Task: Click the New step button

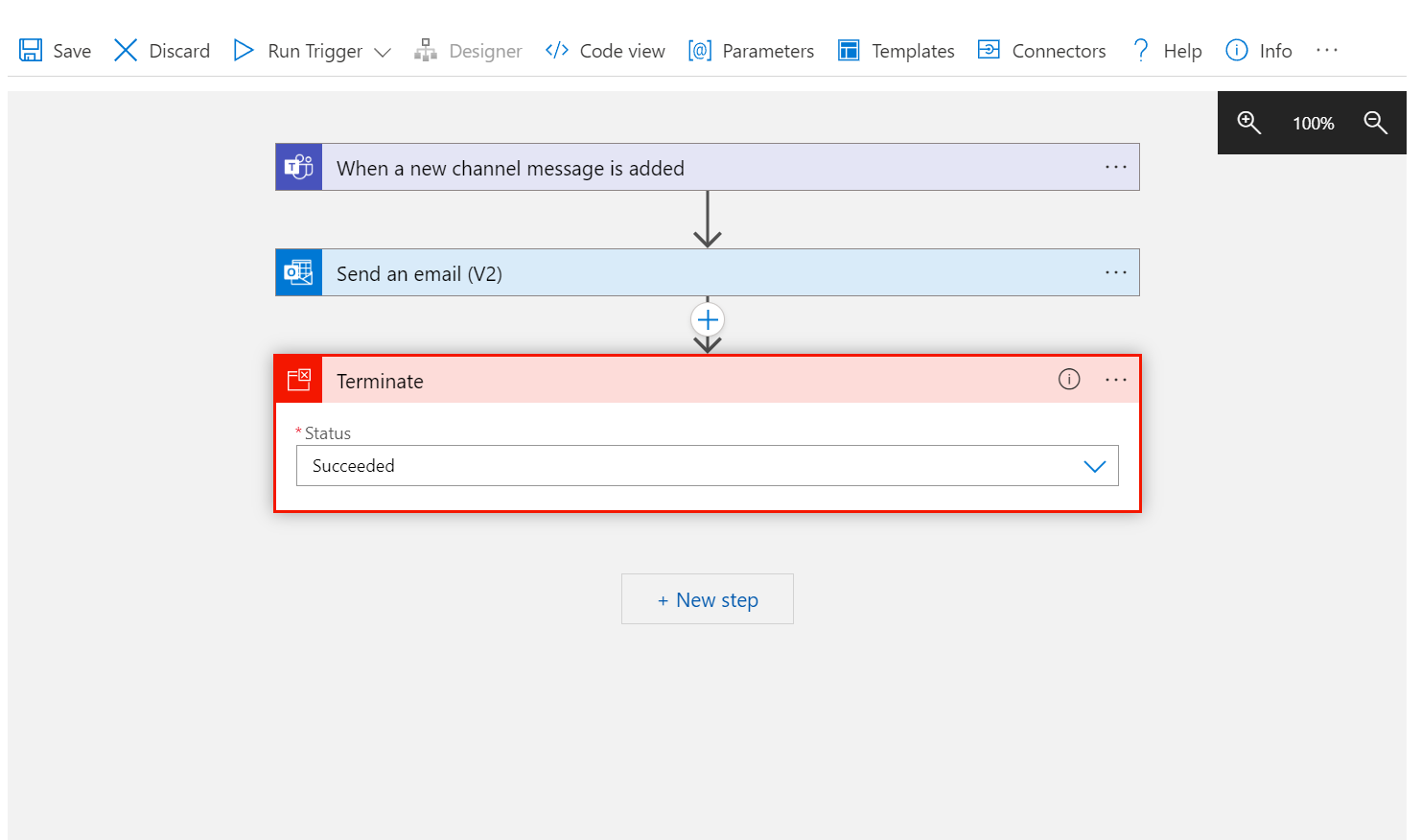Action: [x=708, y=598]
